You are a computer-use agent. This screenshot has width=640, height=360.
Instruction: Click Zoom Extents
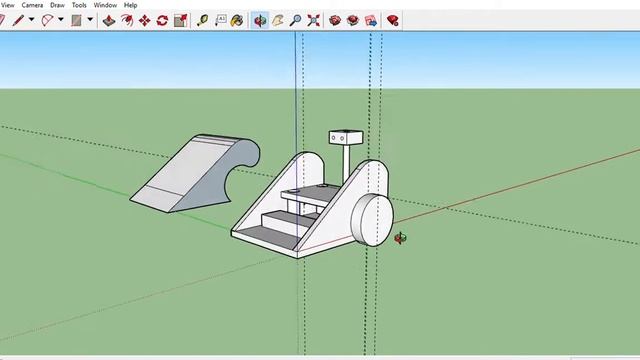pos(313,20)
